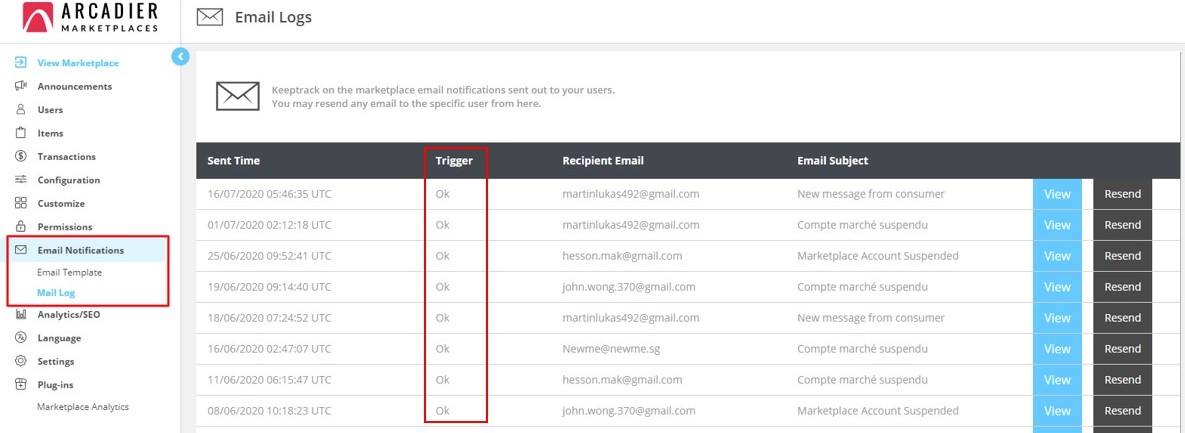Image resolution: width=1185 pixels, height=433 pixels.
Task: Click the Language percent icon
Action: [21, 338]
